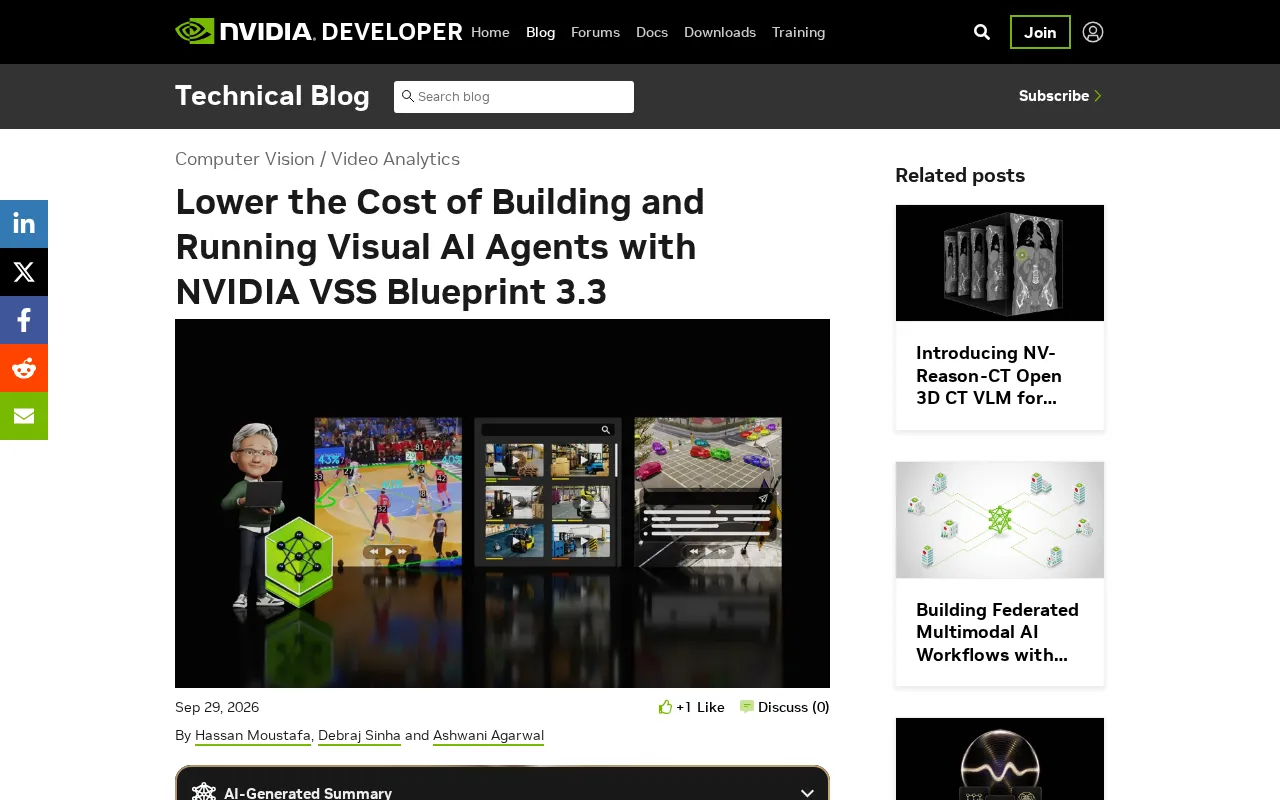Open the Docs menu item
Image resolution: width=1280 pixels, height=800 pixels.
point(652,32)
